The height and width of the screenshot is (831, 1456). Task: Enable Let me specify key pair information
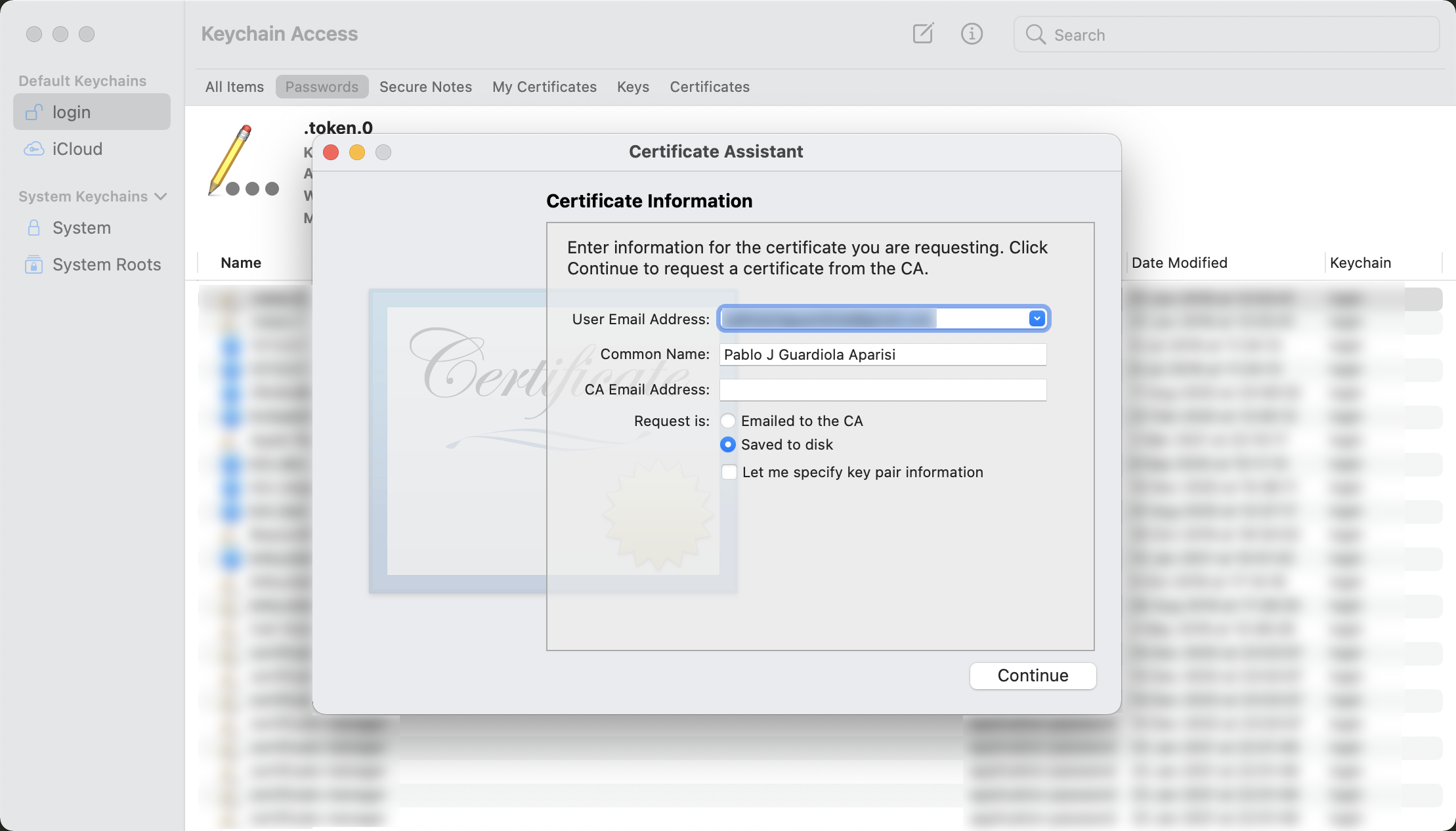pos(729,472)
